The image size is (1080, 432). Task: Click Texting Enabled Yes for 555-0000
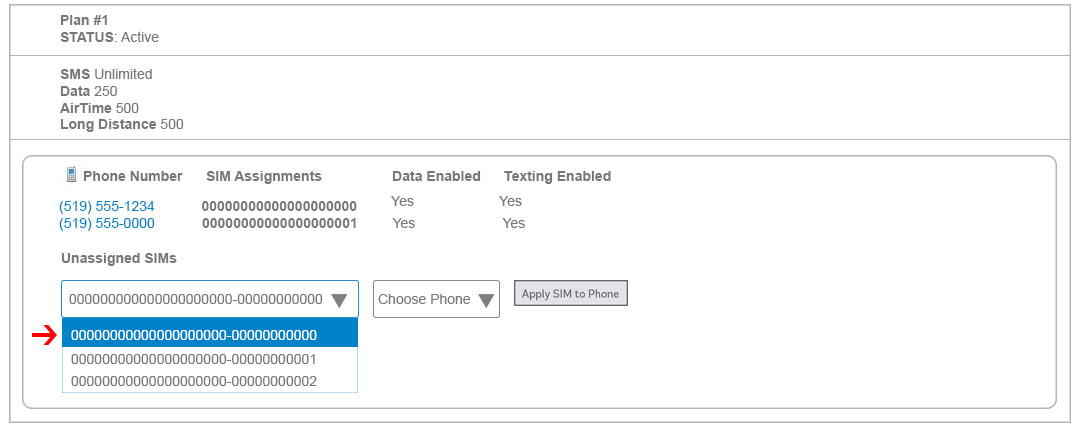point(513,223)
